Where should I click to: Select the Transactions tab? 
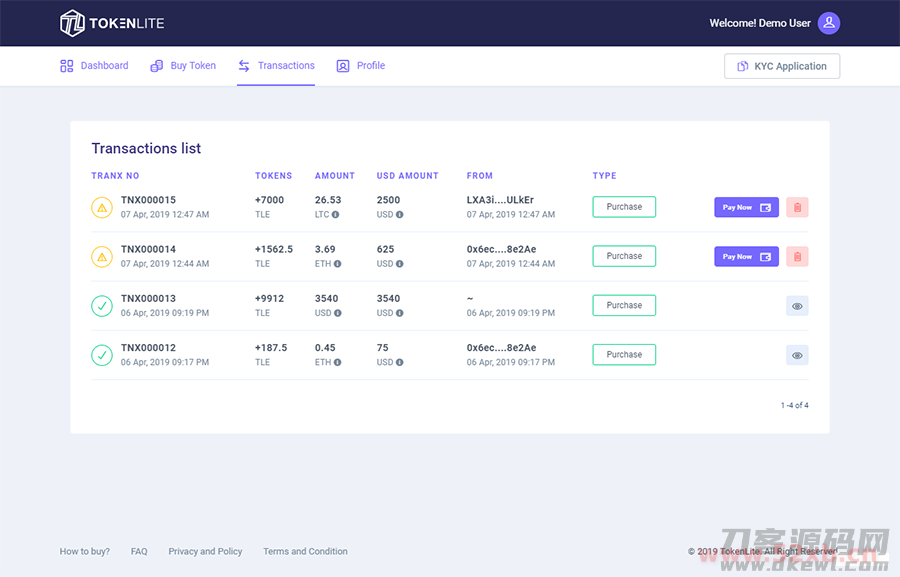pos(276,66)
